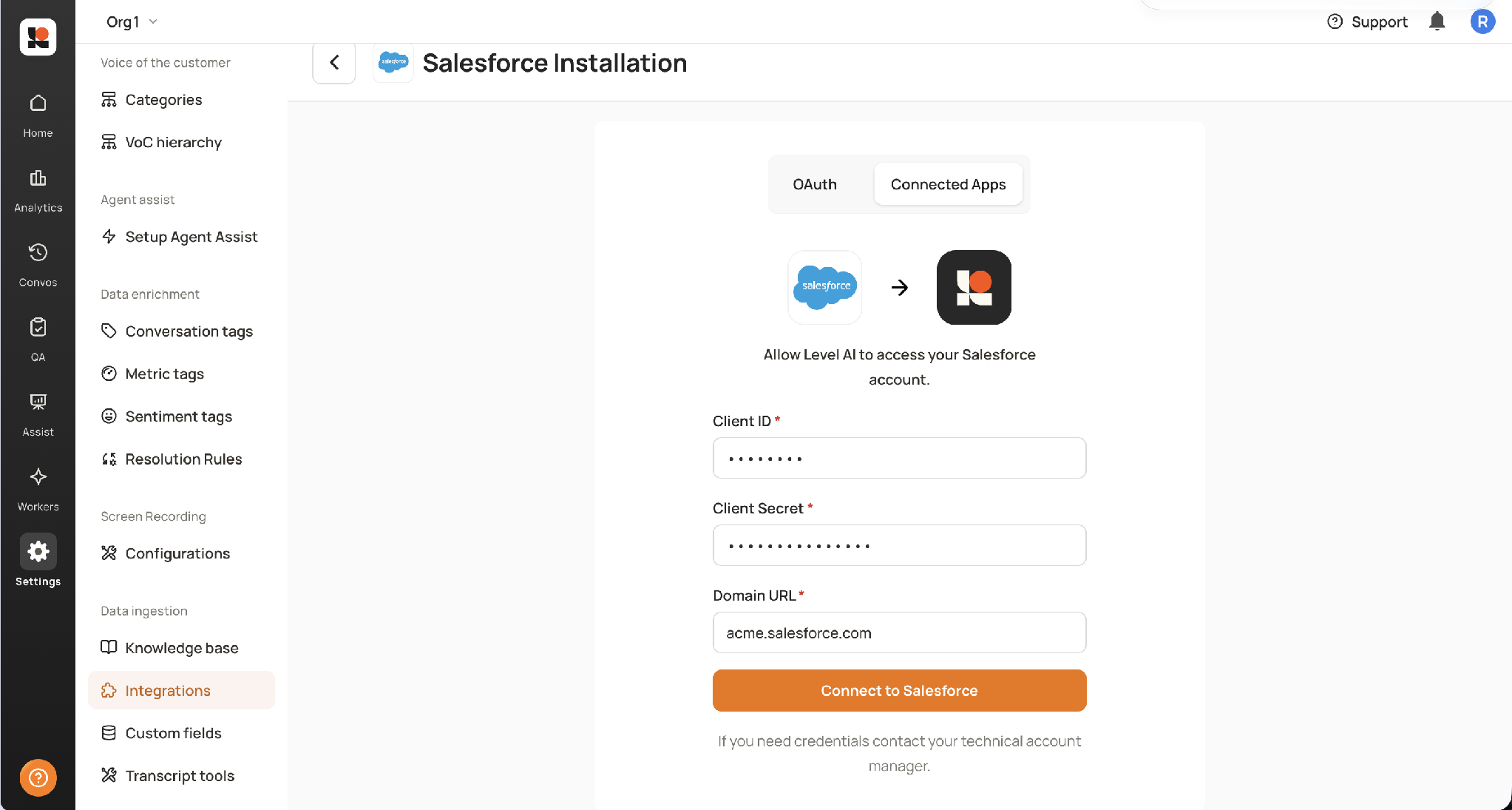The image size is (1512, 810).
Task: Open the Workers section
Action: (38, 490)
